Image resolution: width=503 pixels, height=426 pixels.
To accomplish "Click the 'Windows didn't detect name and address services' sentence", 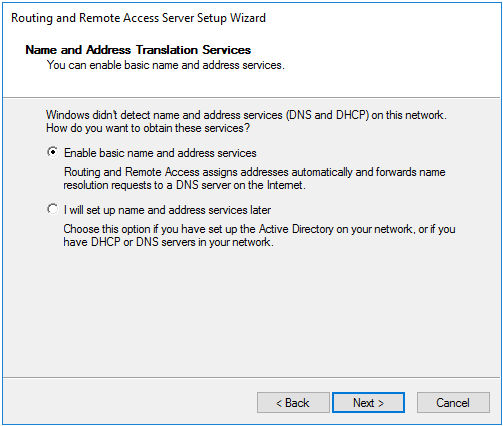I will (246, 115).
